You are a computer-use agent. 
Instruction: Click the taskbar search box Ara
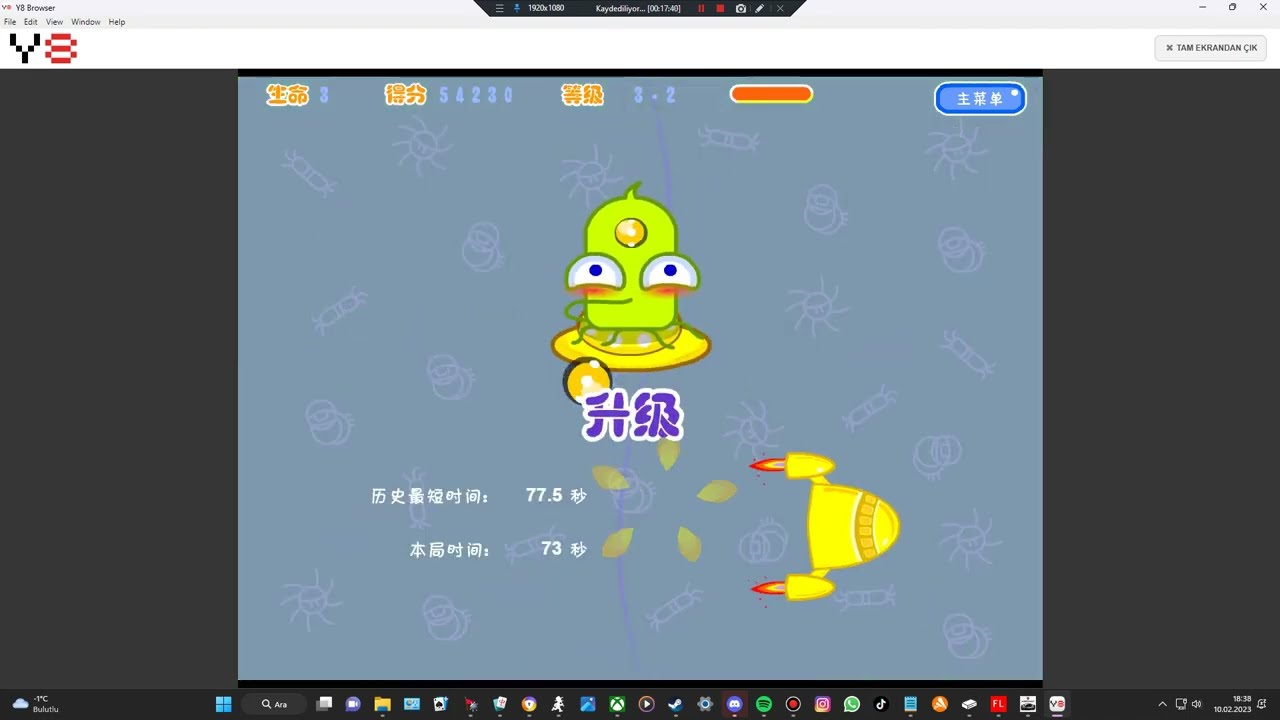[x=274, y=704]
